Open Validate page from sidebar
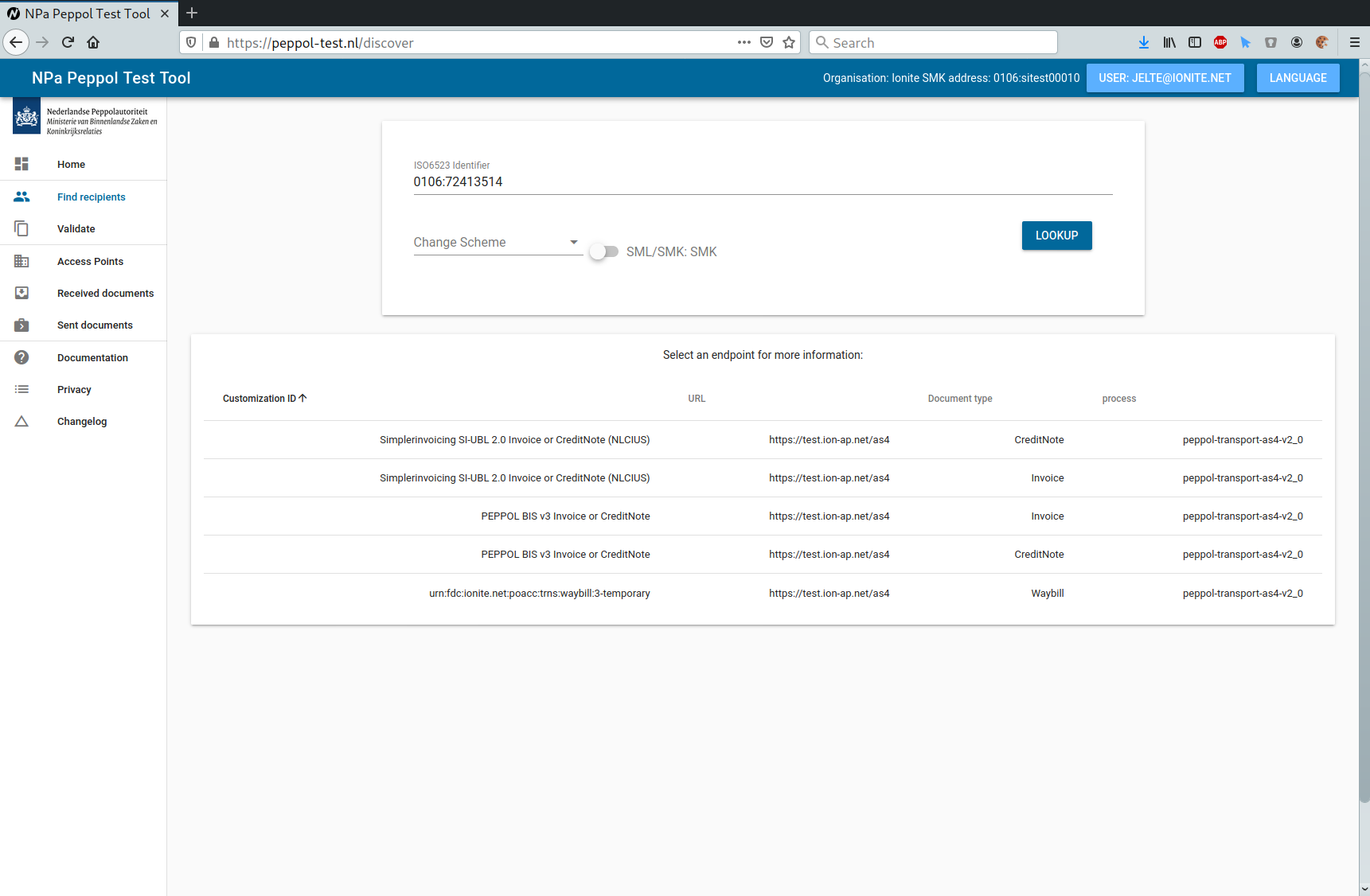1370x896 pixels. point(84,228)
